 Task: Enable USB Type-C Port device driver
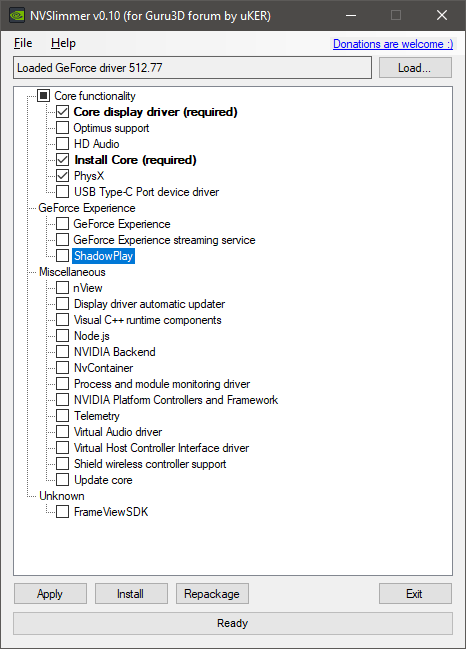click(62, 192)
